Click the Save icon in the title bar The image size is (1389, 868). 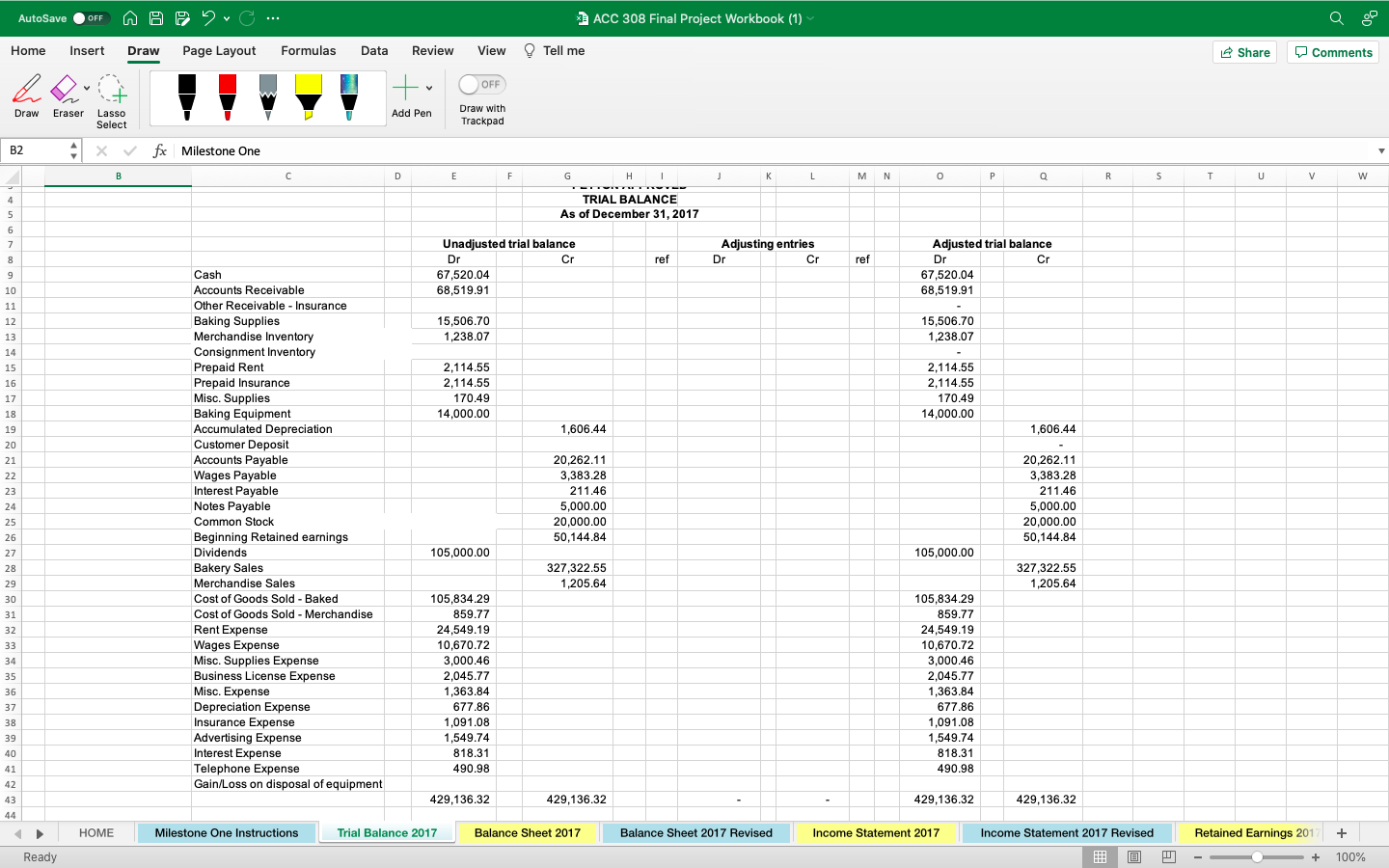pos(155,17)
